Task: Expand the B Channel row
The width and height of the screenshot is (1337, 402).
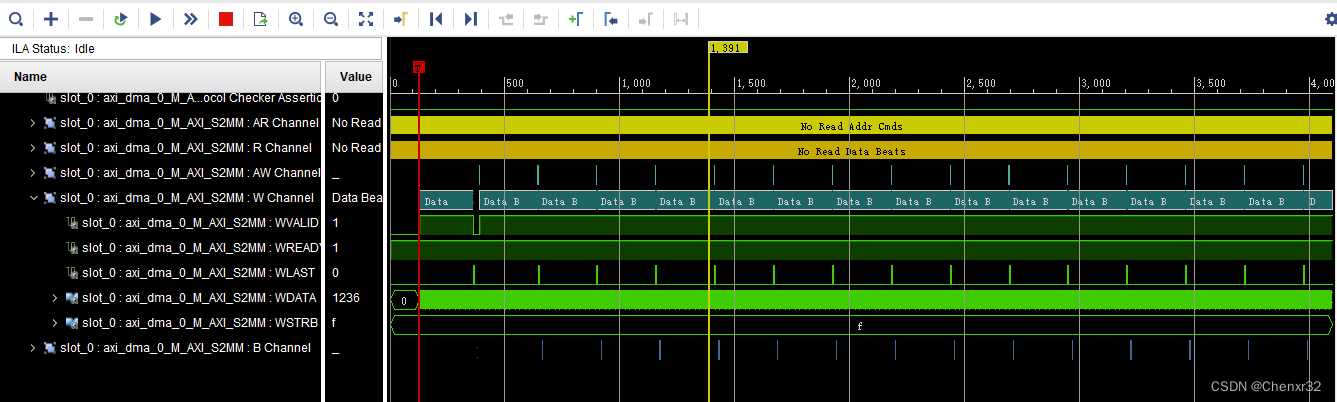Action: tap(32, 348)
